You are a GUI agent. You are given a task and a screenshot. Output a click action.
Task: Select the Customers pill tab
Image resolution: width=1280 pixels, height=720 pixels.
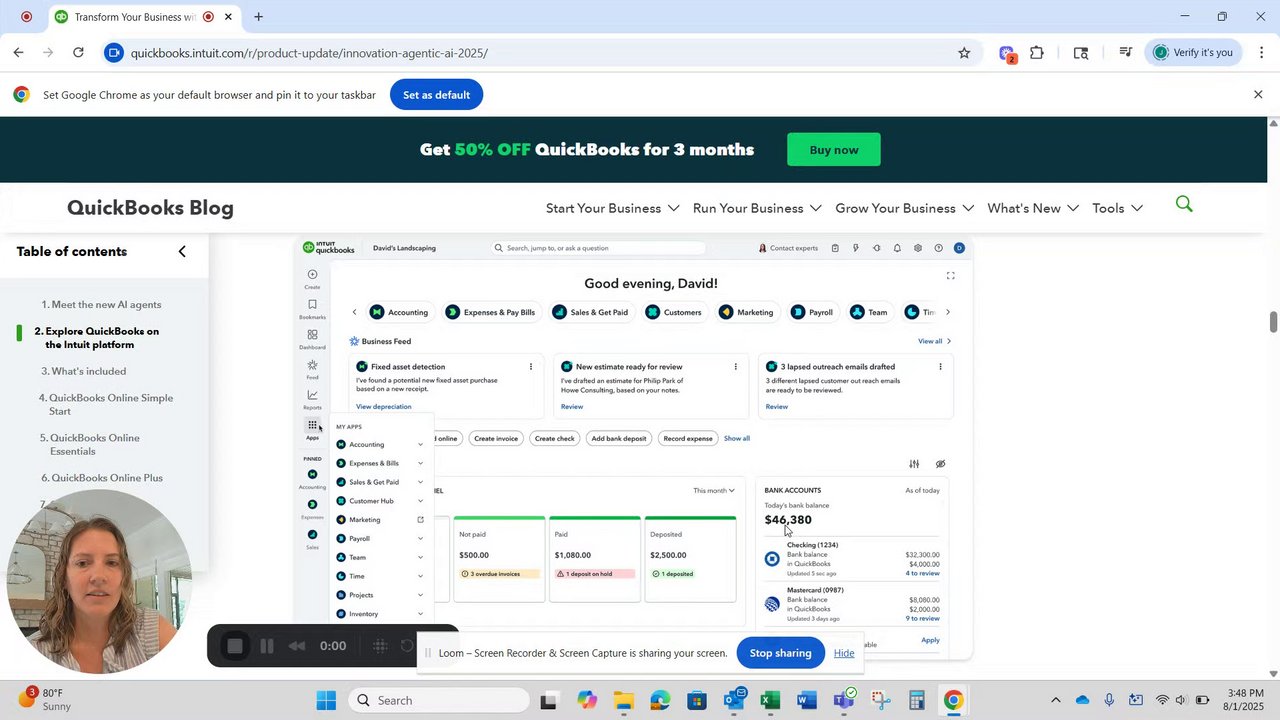[674, 312]
